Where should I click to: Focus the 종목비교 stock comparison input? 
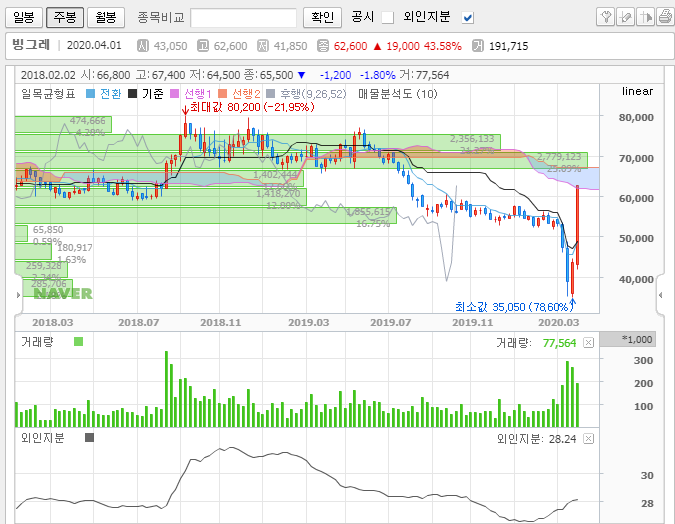(244, 18)
